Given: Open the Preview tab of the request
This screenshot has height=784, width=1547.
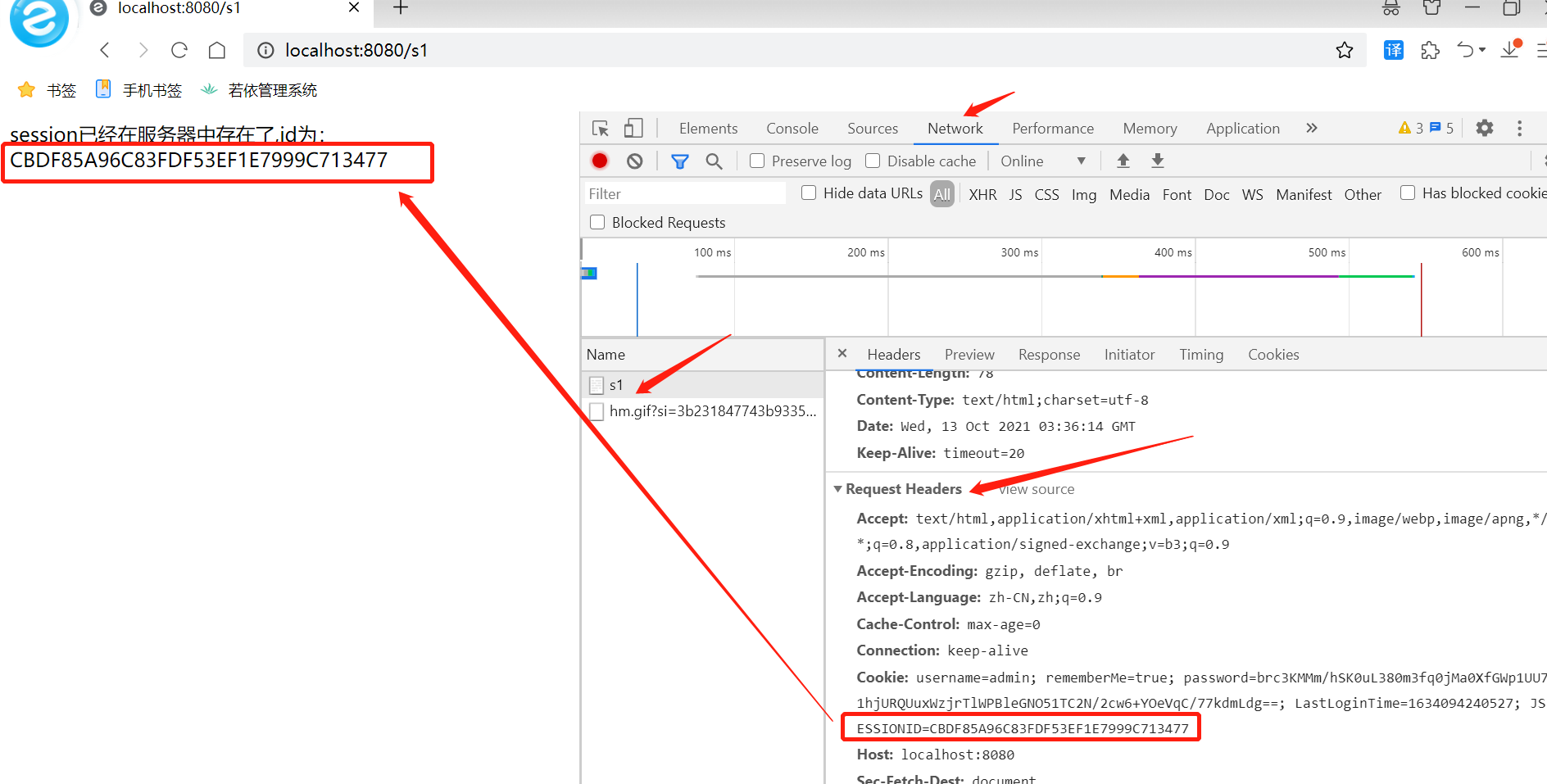Looking at the screenshot, I should (x=969, y=355).
